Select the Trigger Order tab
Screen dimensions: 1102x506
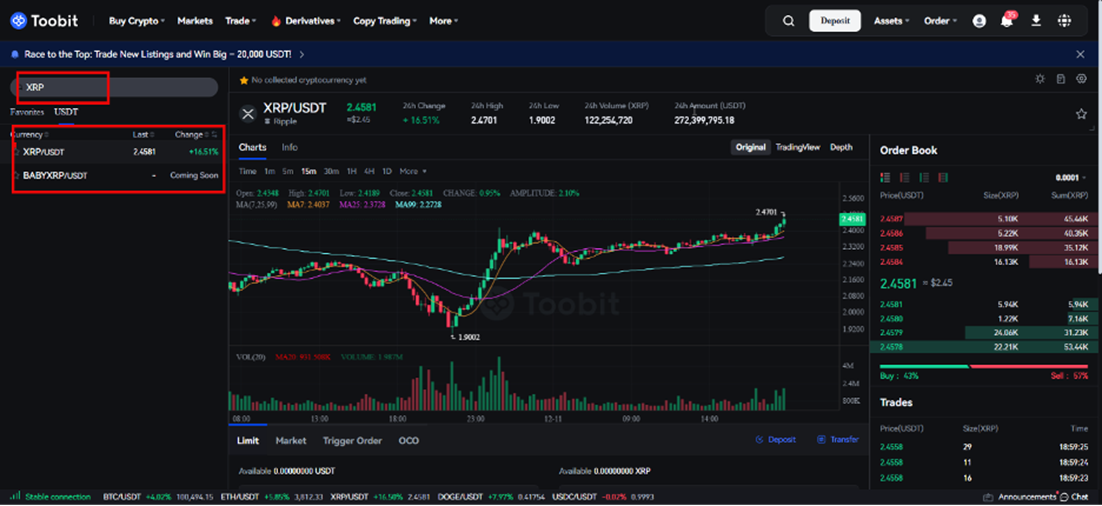pyautogui.click(x=352, y=441)
